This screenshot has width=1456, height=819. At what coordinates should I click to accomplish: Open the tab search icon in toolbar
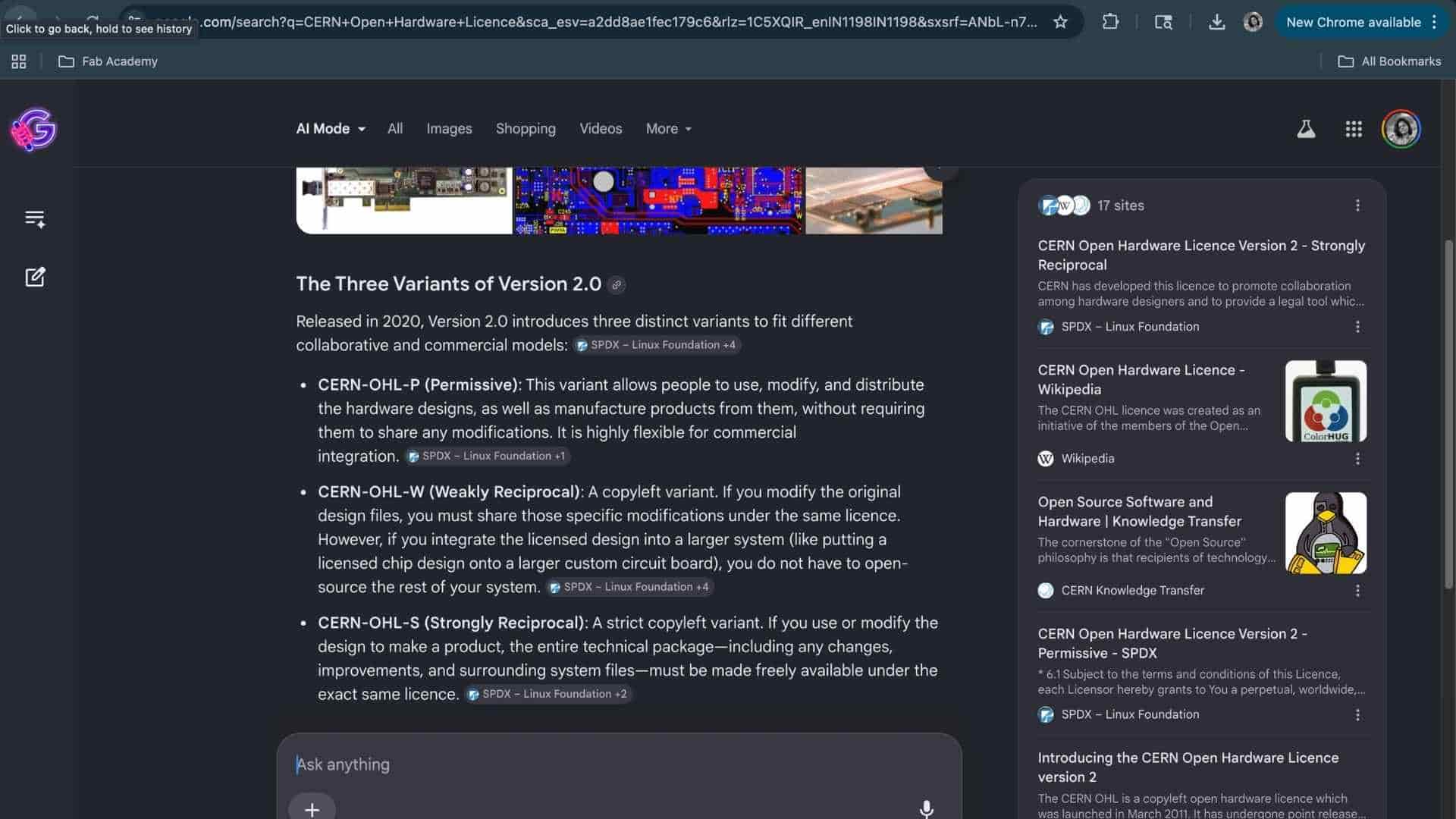click(1163, 22)
